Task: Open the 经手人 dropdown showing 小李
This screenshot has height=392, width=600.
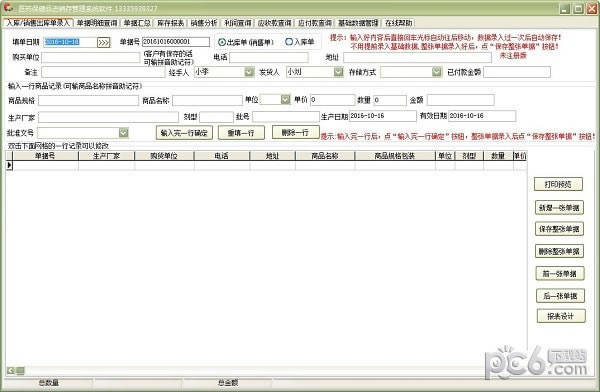Action: [x=249, y=72]
